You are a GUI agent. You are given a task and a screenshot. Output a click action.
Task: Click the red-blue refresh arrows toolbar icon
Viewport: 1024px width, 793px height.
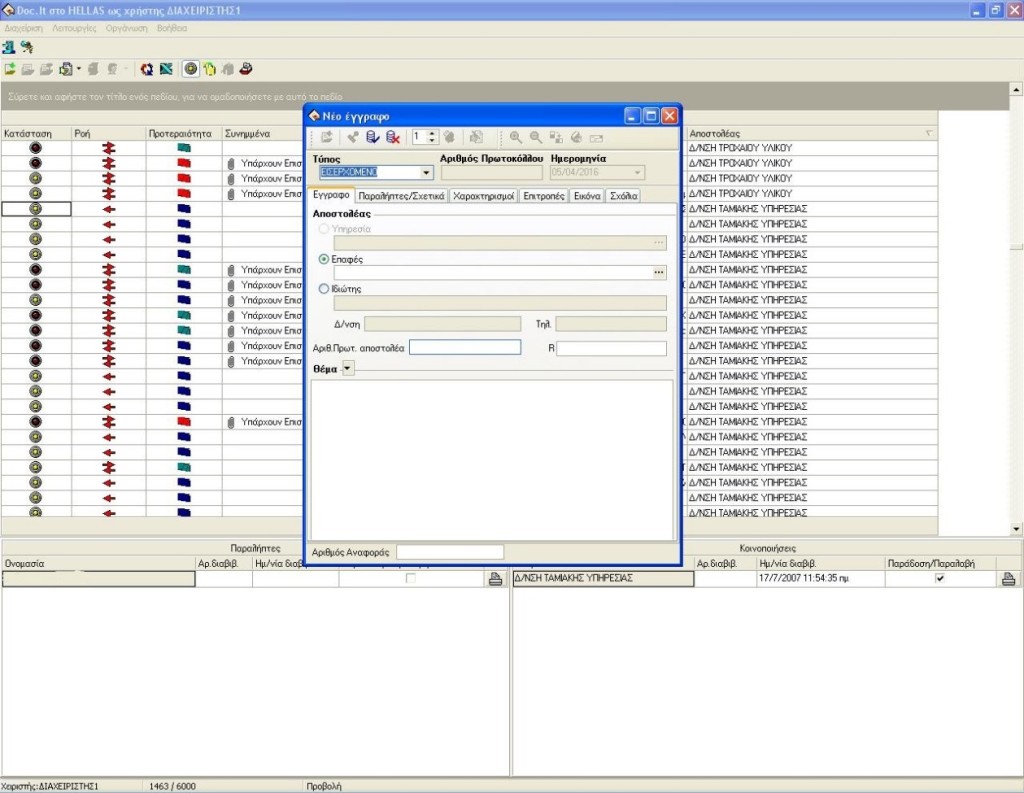147,69
